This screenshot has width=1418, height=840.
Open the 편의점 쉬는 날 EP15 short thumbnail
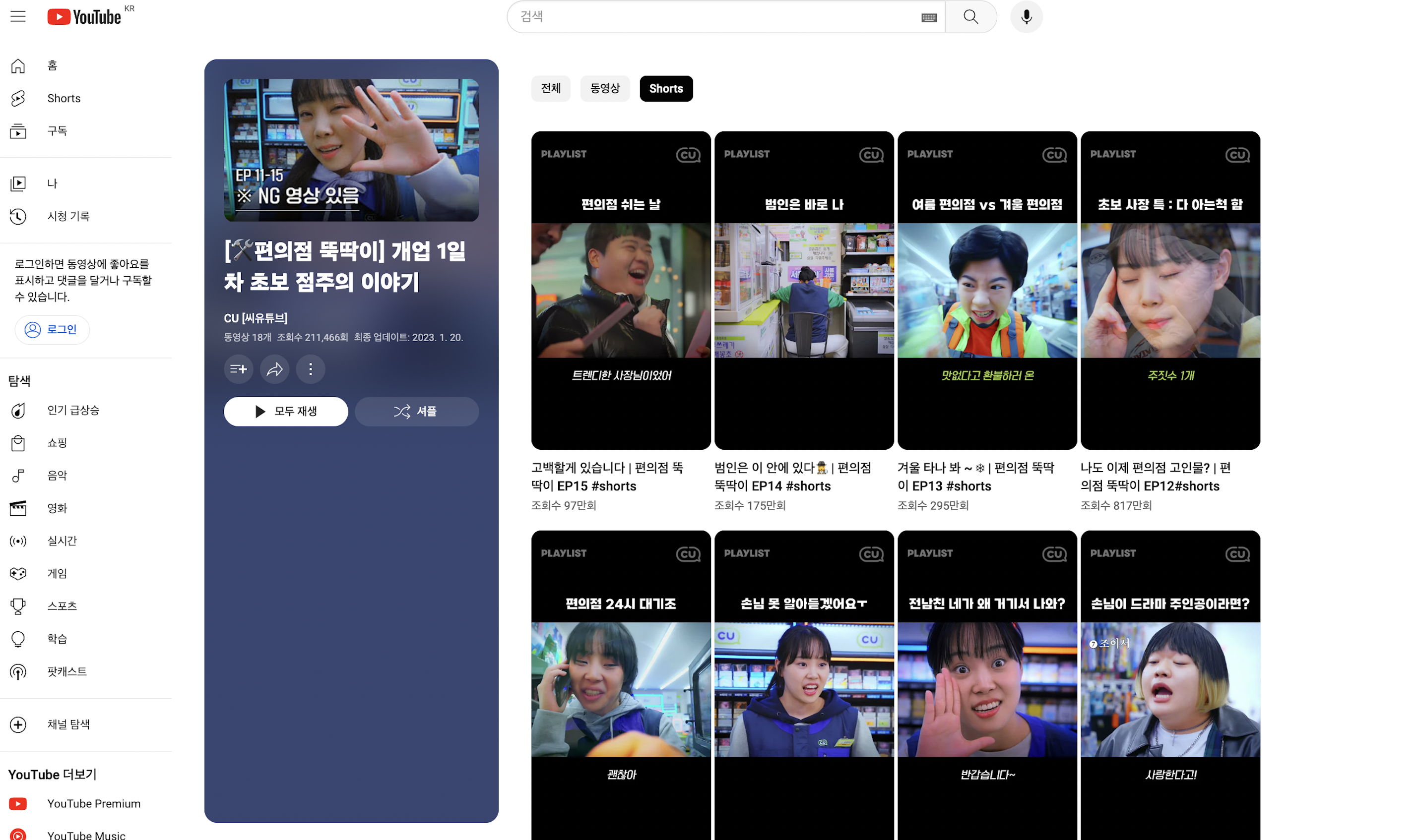621,291
